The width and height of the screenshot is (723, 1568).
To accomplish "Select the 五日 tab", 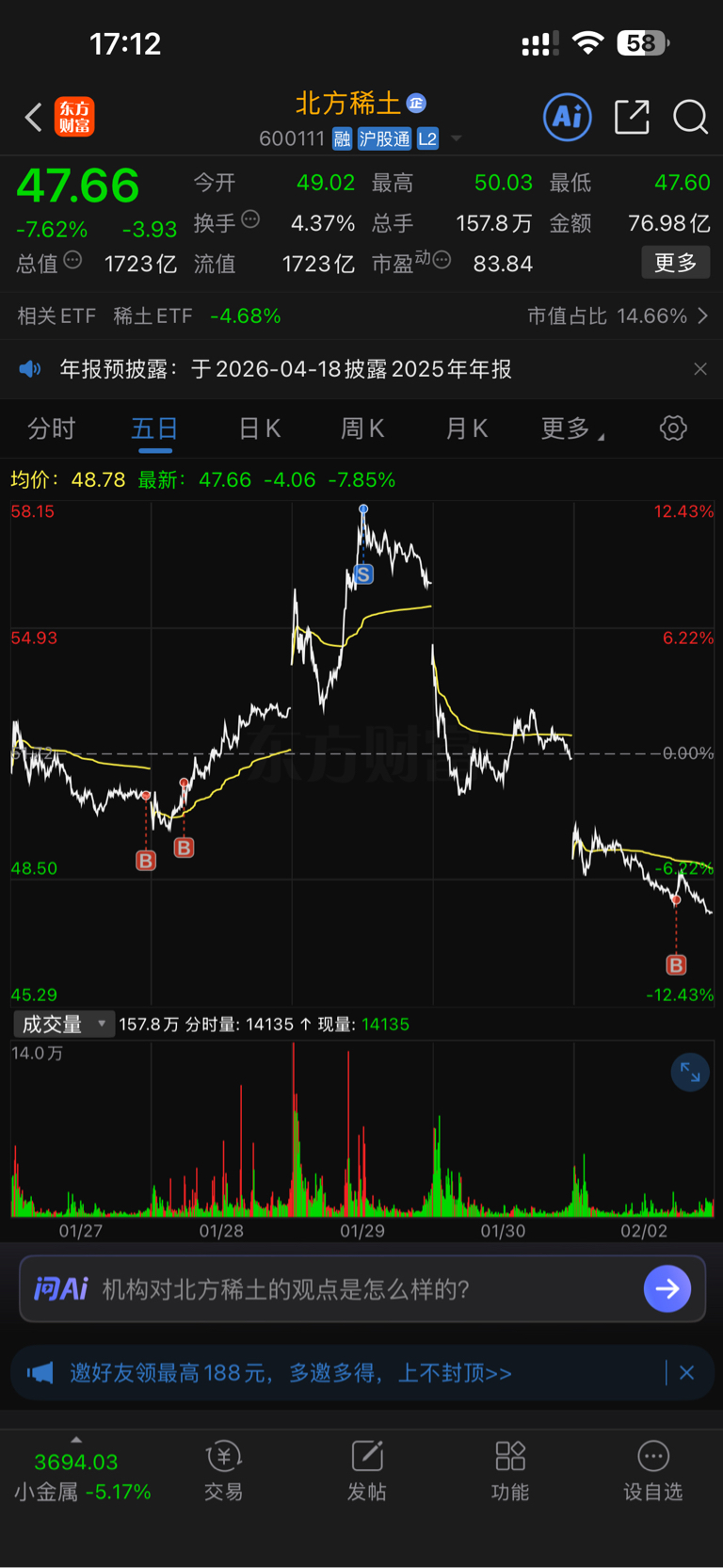I will tap(154, 429).
